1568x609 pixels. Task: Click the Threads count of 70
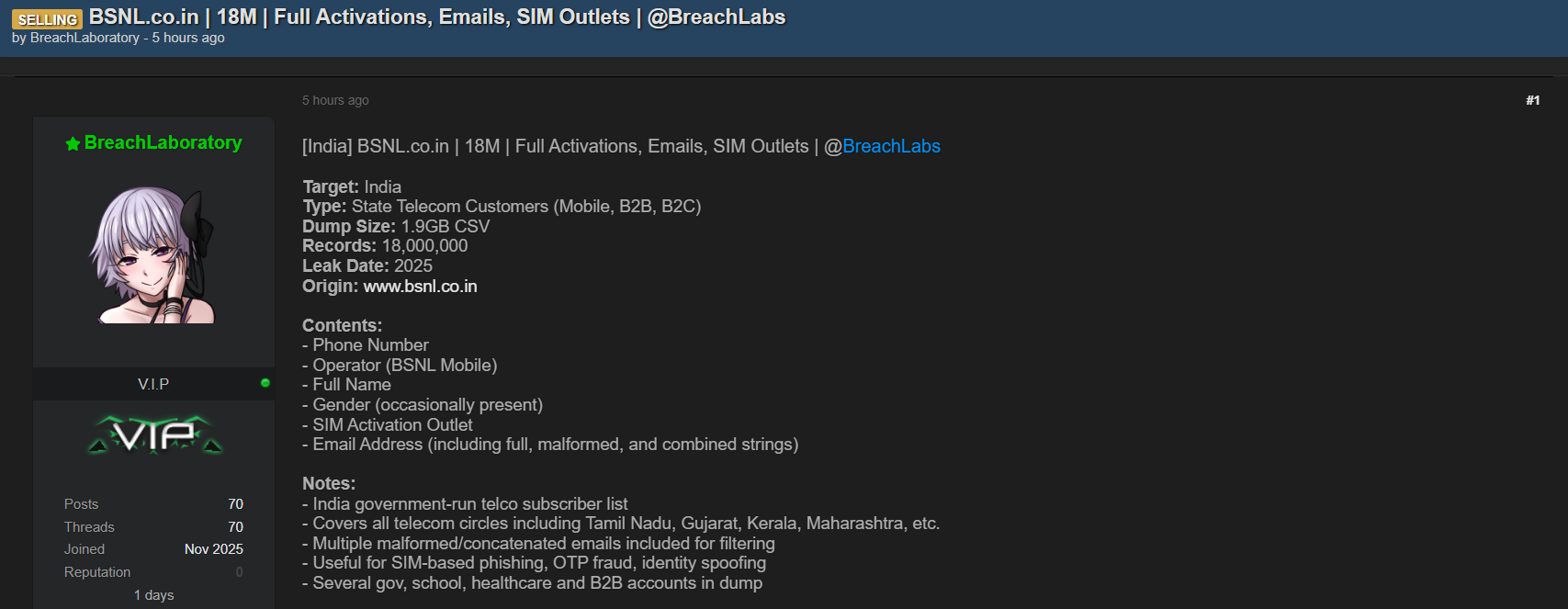click(x=235, y=527)
